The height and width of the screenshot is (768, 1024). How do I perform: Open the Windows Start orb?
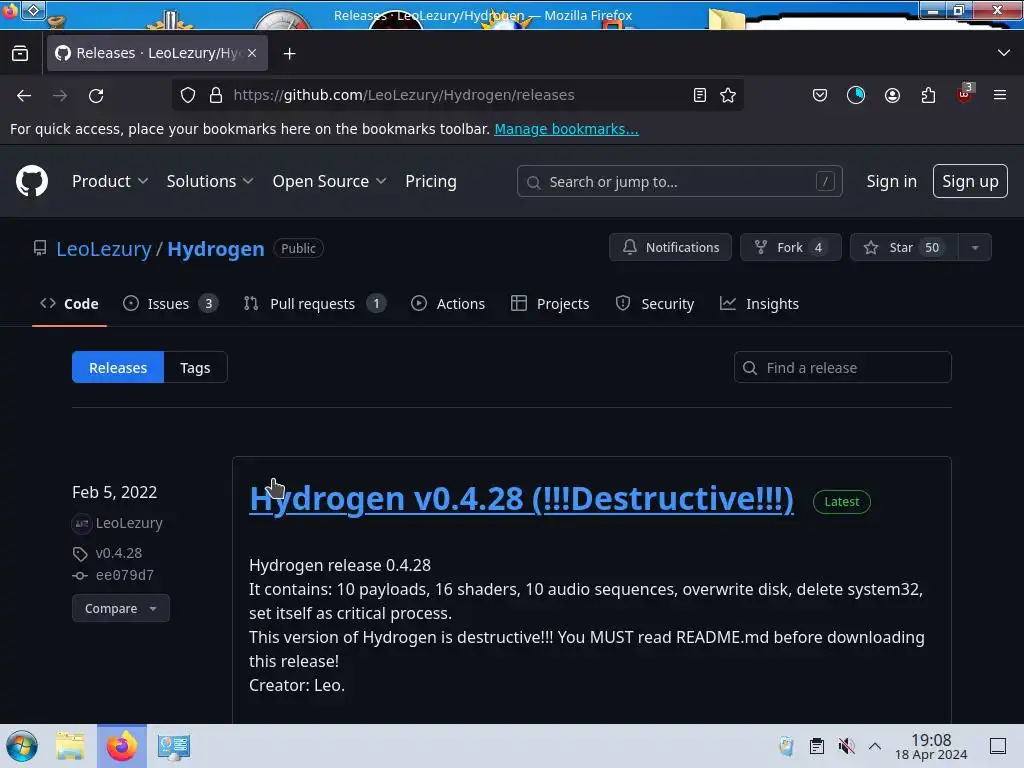(x=22, y=746)
